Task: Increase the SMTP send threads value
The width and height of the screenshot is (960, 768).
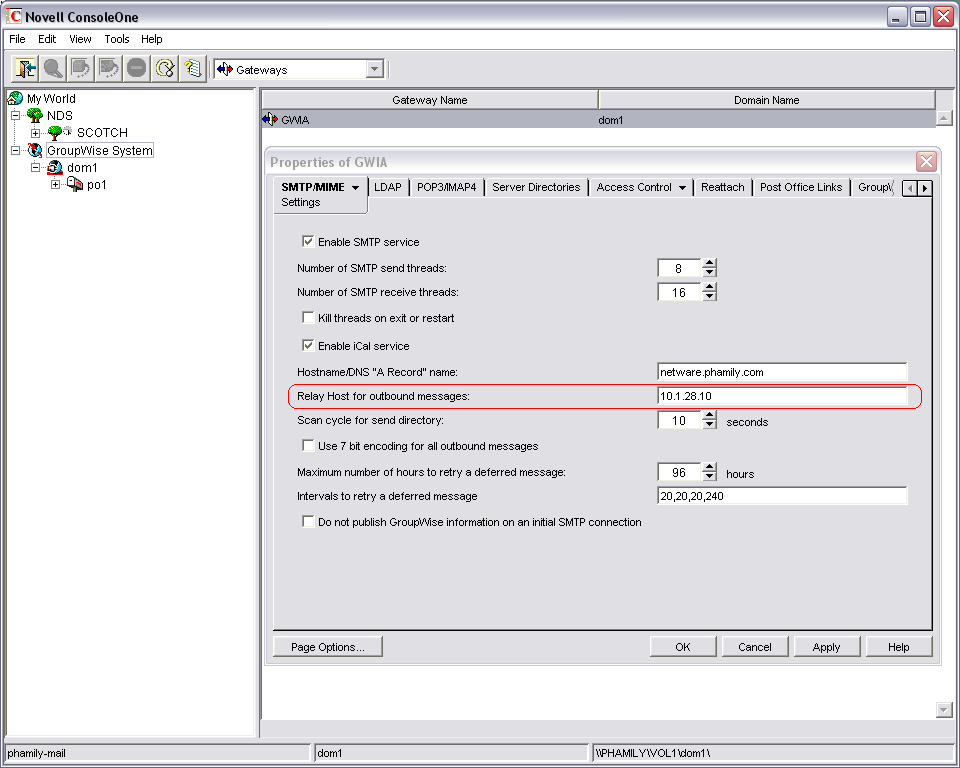Action: click(709, 263)
